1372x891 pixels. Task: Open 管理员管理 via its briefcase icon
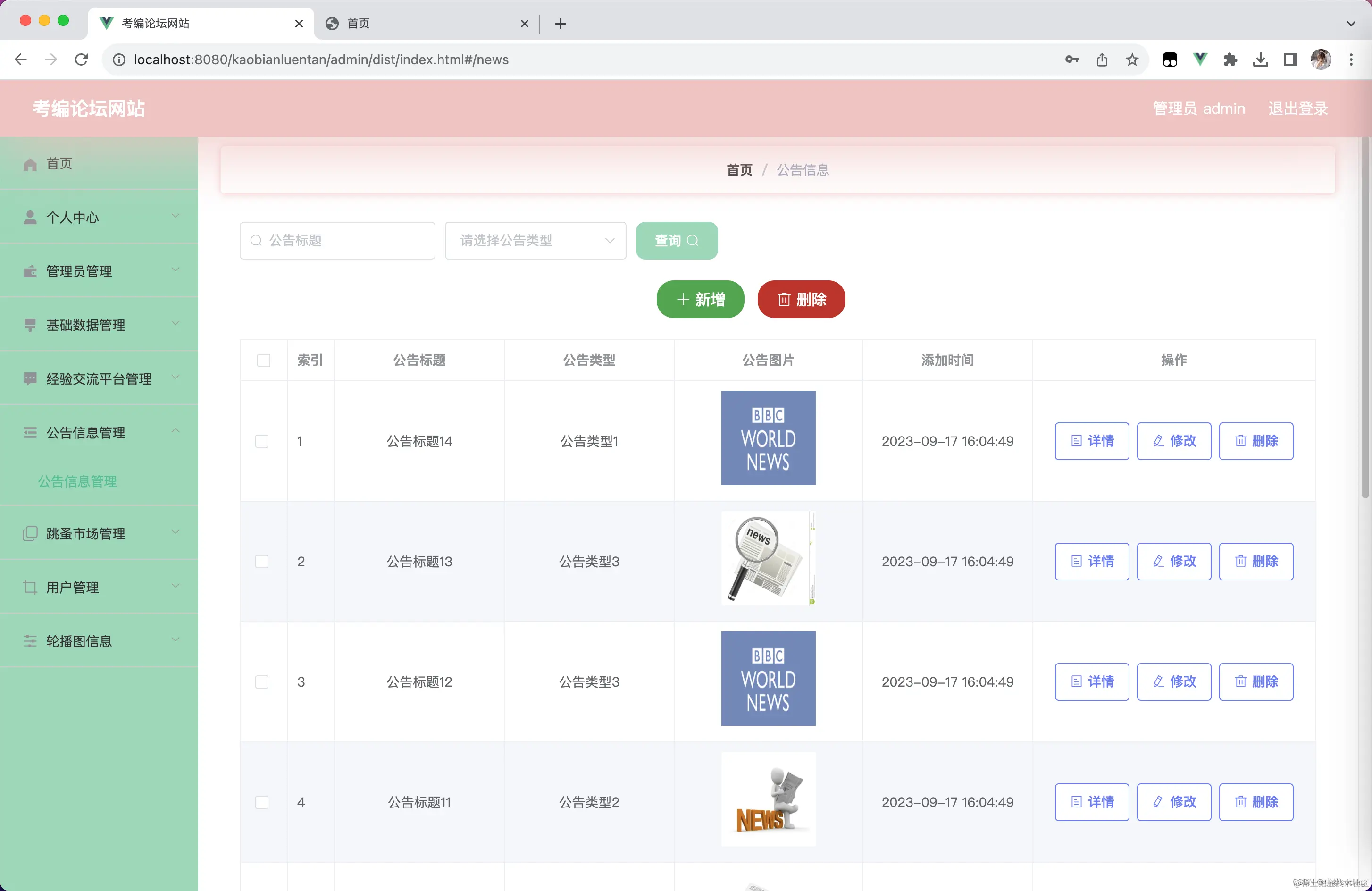pyautogui.click(x=30, y=271)
